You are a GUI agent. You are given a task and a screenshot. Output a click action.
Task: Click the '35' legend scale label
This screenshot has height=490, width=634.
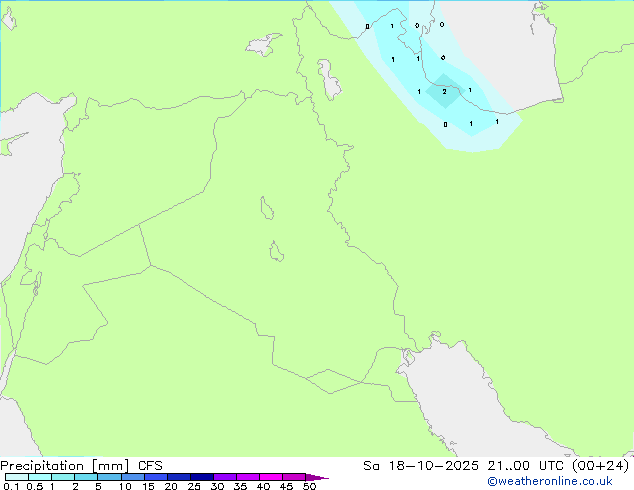tap(240, 486)
